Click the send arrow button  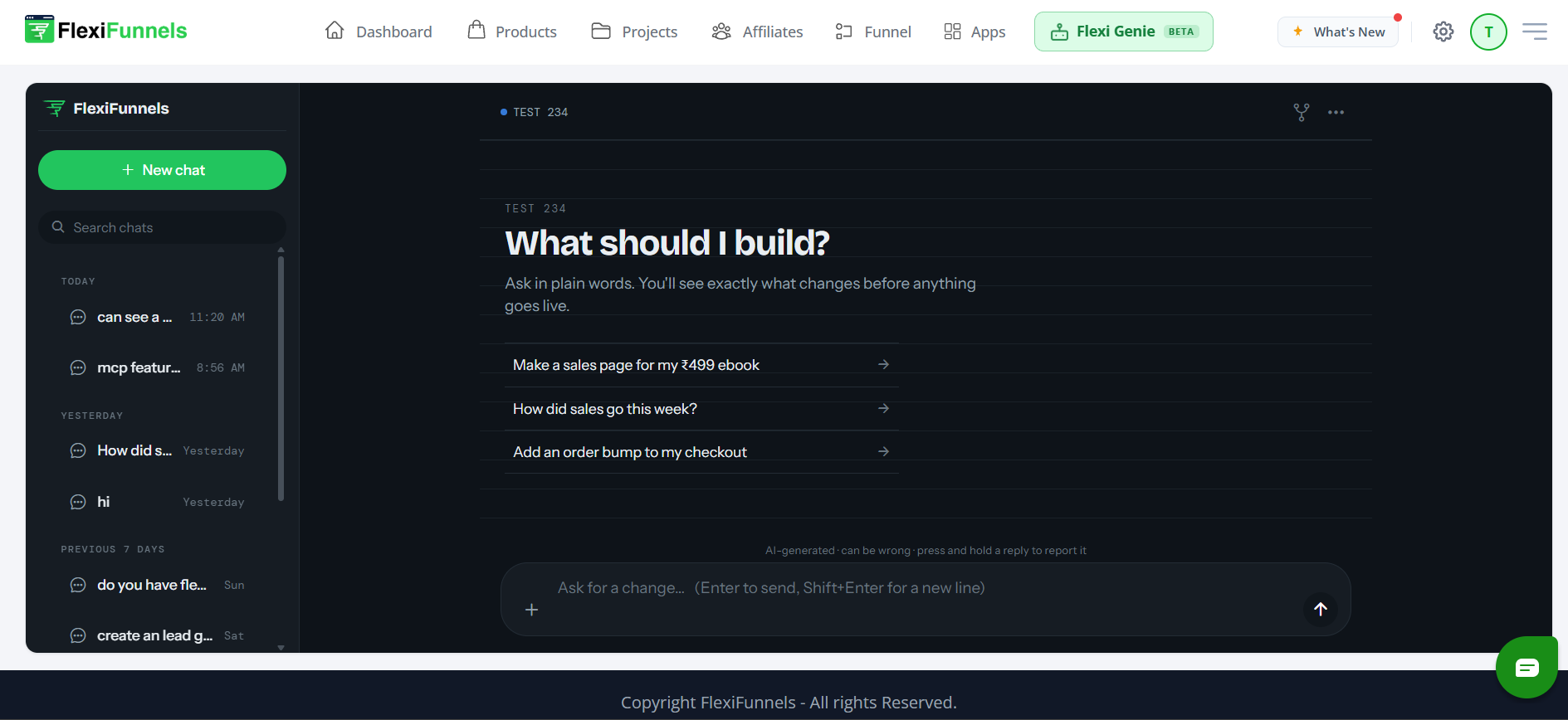(x=1321, y=609)
